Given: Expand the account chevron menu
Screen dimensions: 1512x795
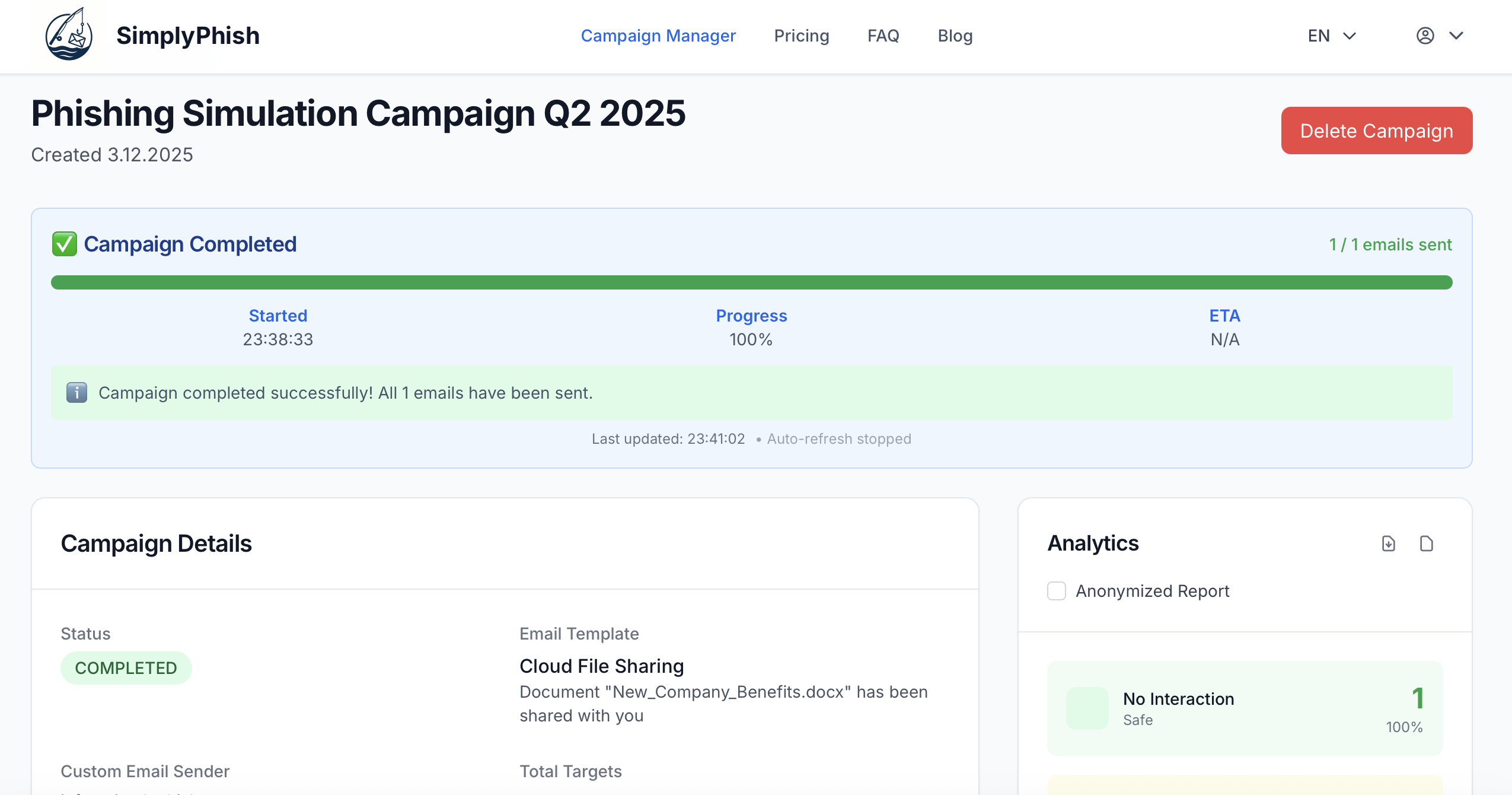Looking at the screenshot, I should 1456,36.
